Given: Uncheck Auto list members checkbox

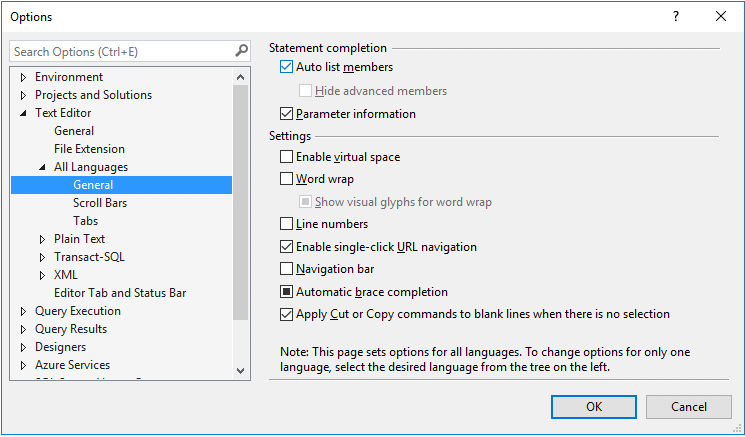Looking at the screenshot, I should [287, 68].
